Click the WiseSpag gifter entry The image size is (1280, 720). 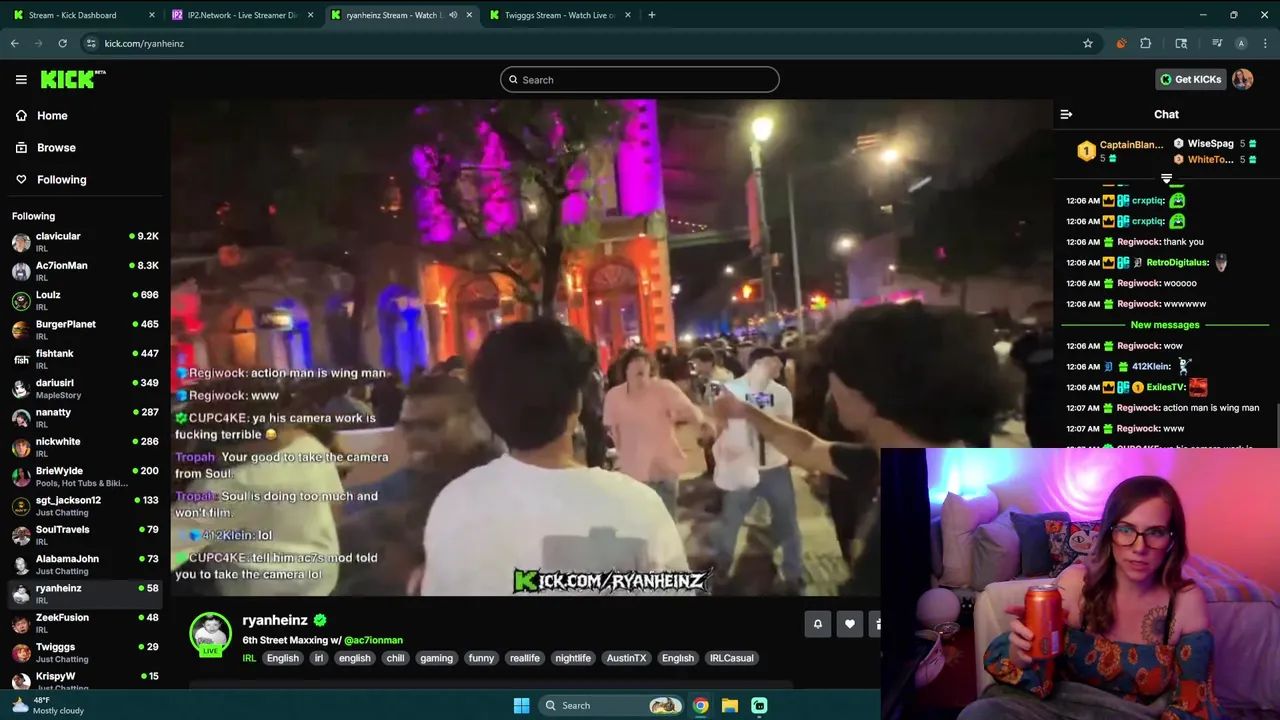pyautogui.click(x=1214, y=143)
